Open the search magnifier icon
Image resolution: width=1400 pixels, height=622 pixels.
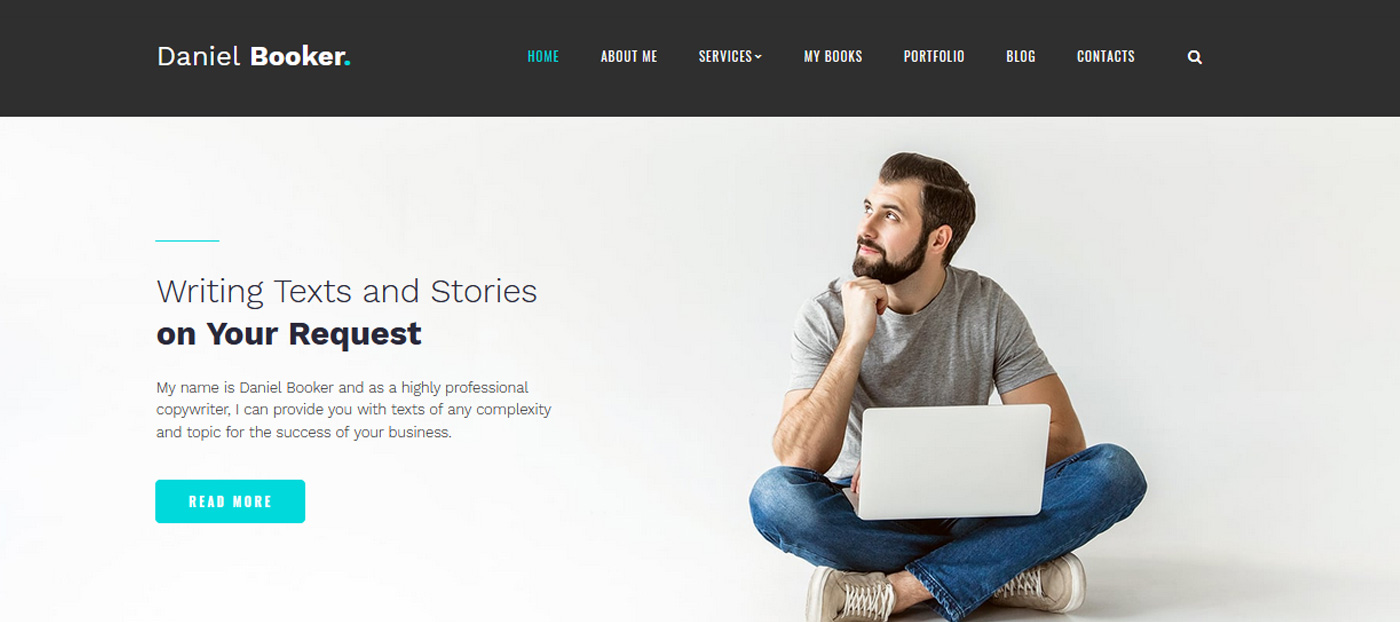click(1194, 57)
